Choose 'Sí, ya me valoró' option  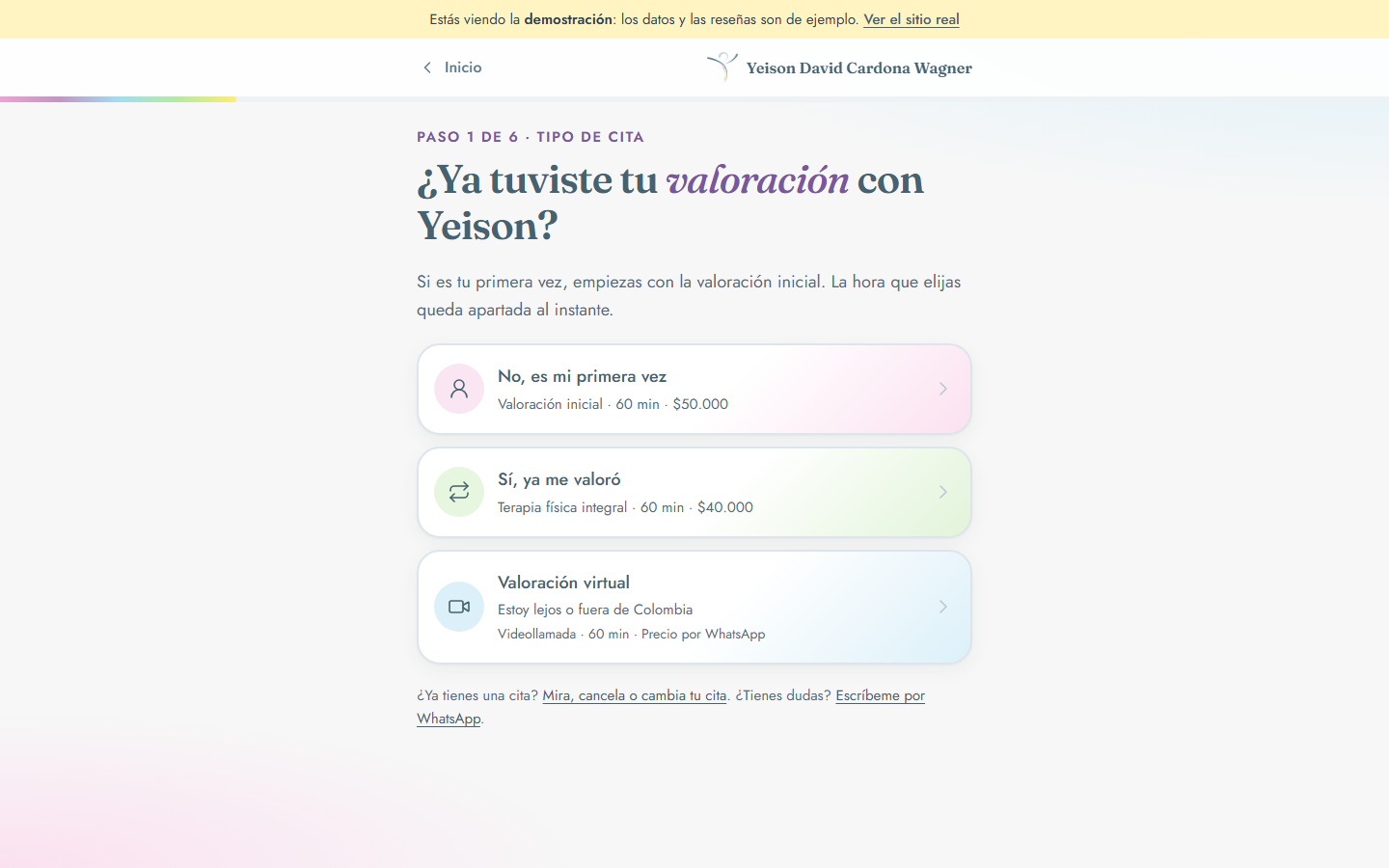tap(694, 492)
